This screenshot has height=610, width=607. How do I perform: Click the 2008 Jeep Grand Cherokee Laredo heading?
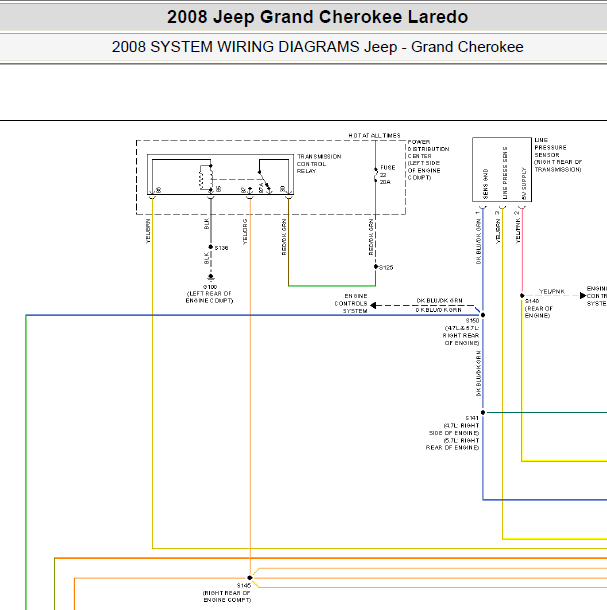pos(317,17)
